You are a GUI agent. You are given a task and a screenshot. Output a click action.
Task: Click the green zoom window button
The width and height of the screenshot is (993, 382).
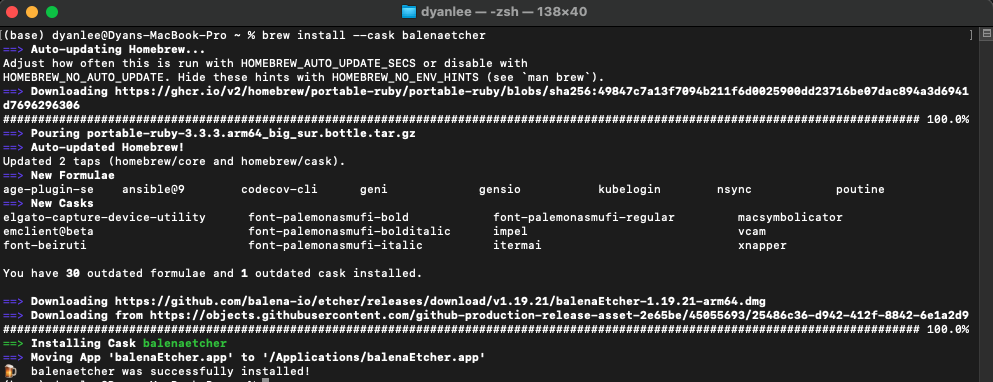pyautogui.click(x=52, y=11)
